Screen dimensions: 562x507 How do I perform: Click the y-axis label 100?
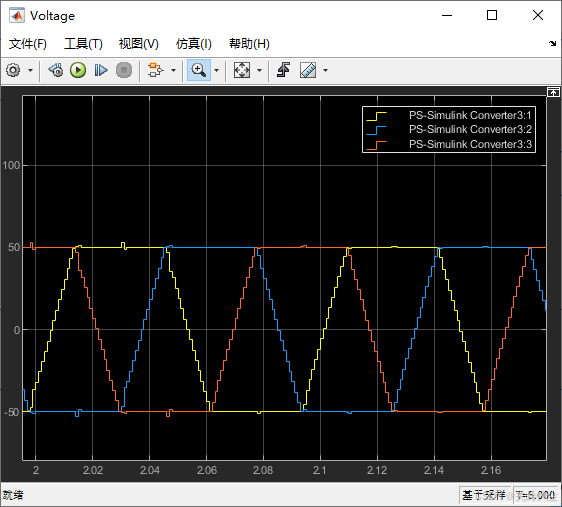pyautogui.click(x=11, y=165)
